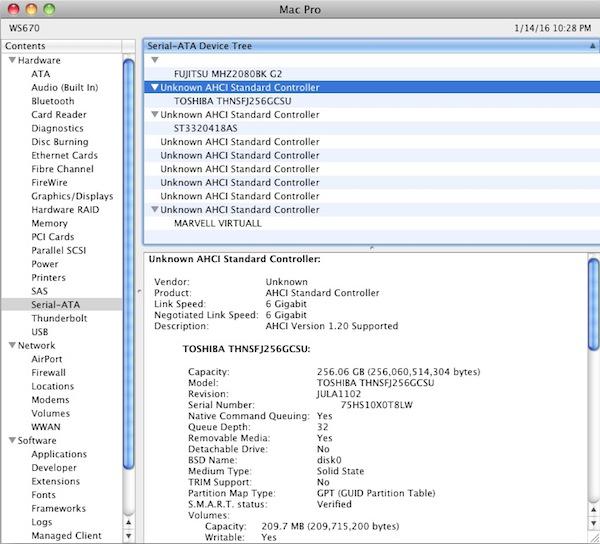Collapse the Network section triangle
This screenshot has width=600, height=544.
[12, 345]
